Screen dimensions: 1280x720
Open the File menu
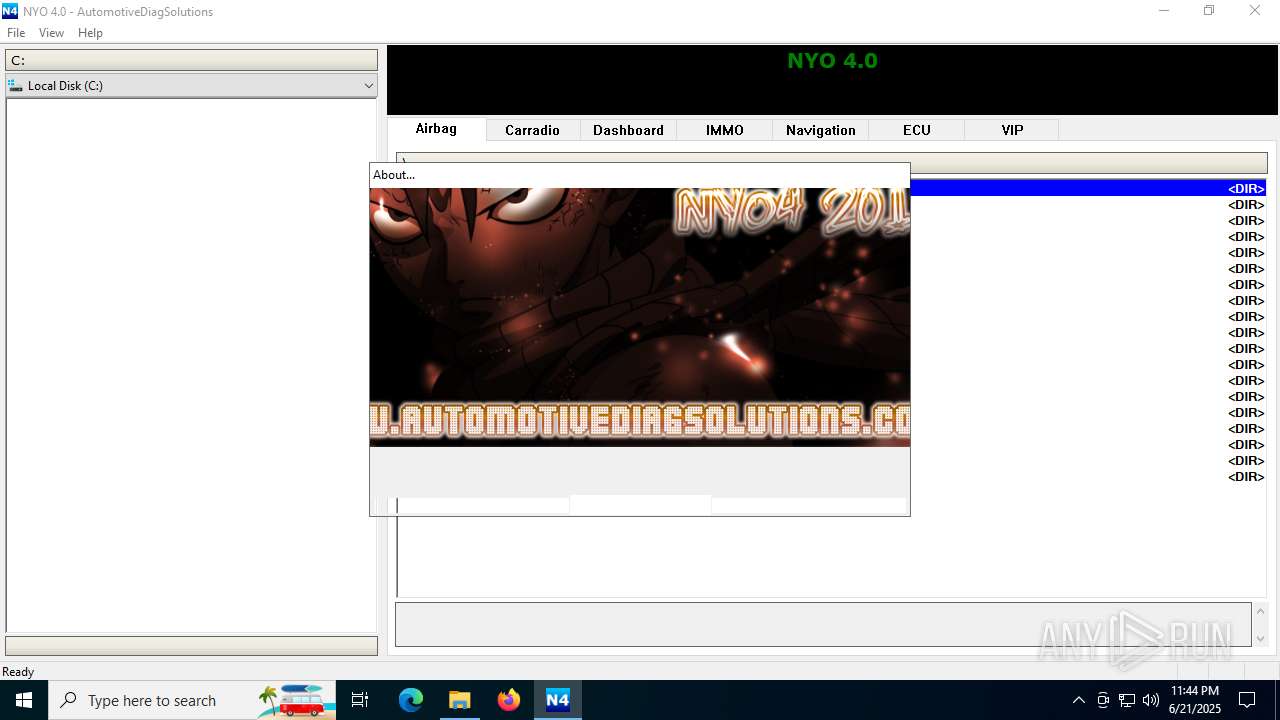click(x=16, y=33)
